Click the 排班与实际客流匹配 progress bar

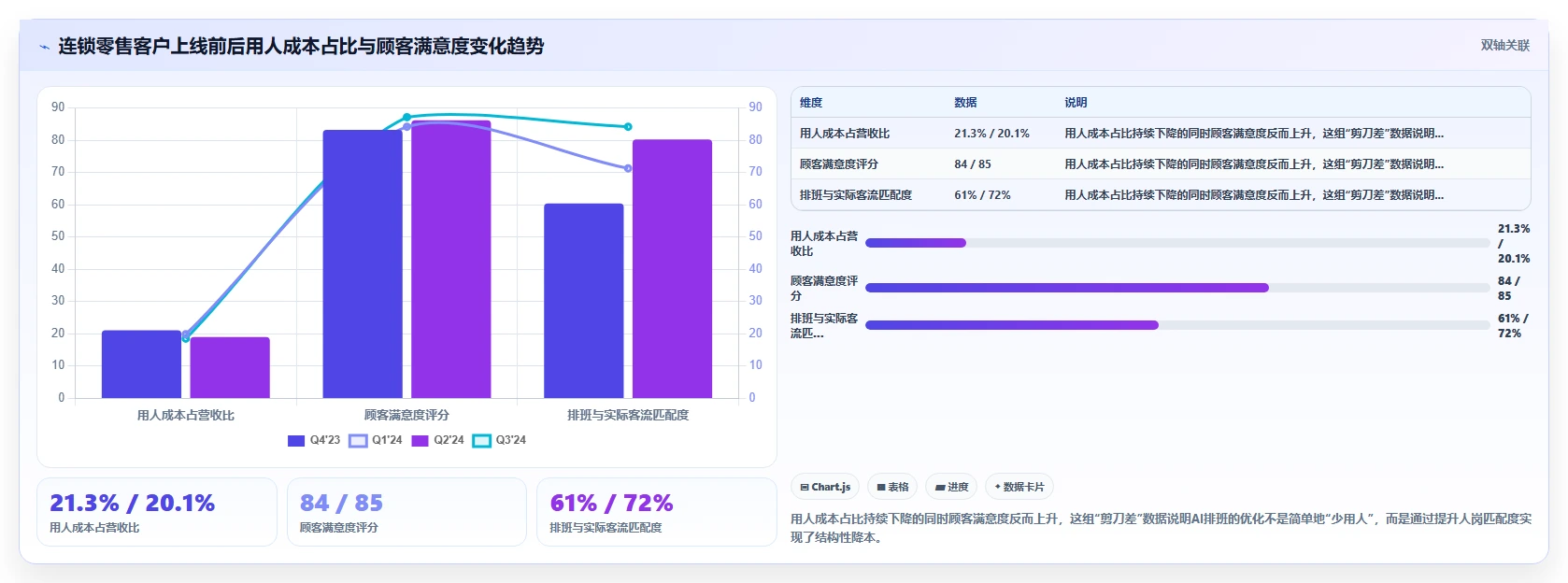[x=1177, y=325]
